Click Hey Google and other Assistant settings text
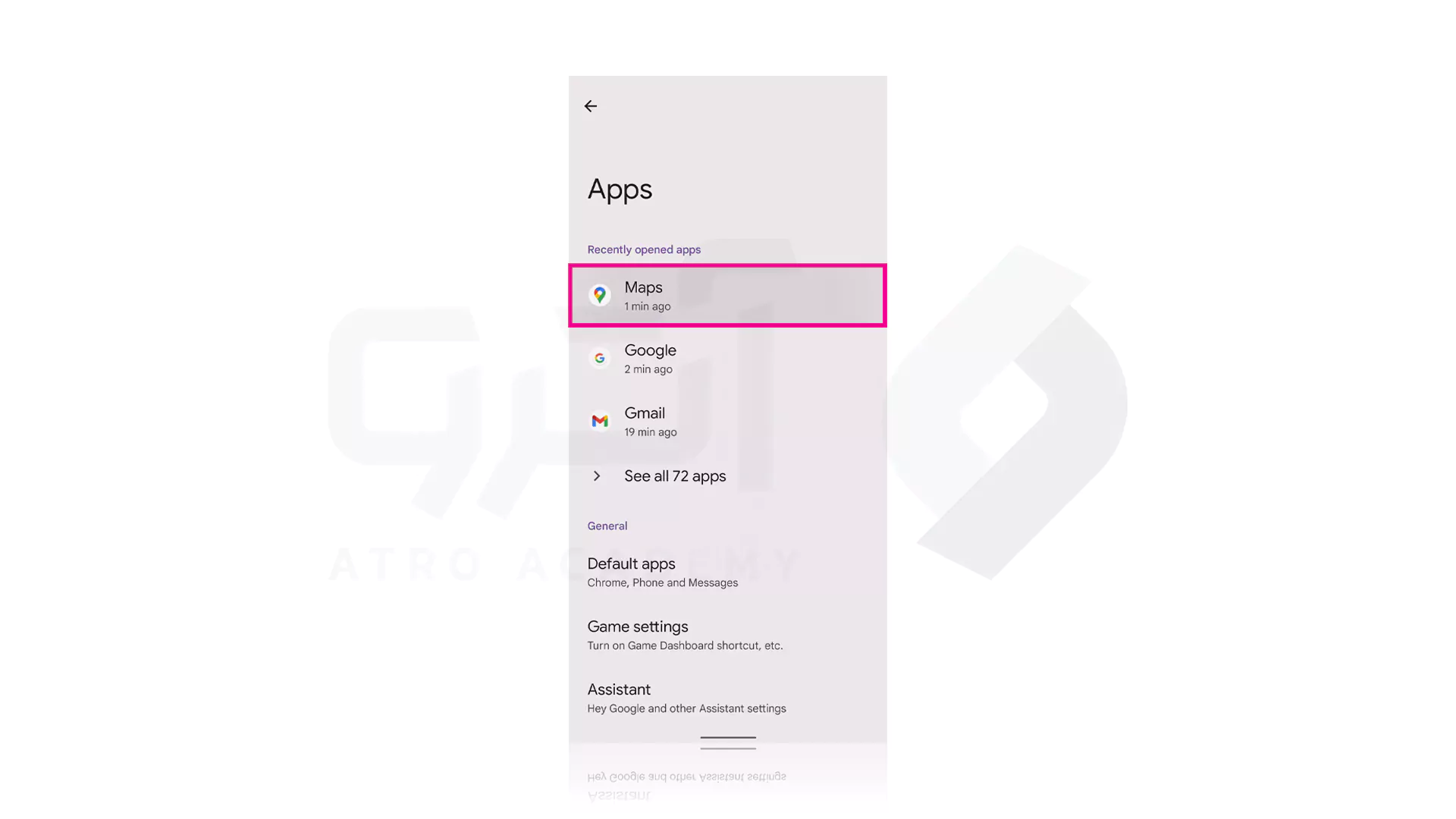Screen dimensions: 1456x819 click(686, 709)
